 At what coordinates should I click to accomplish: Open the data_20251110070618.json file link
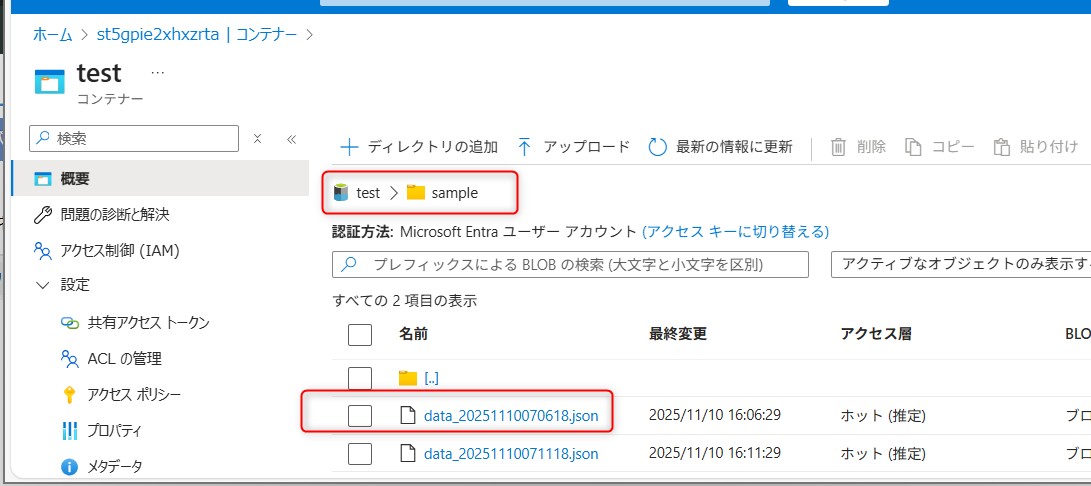pyautogui.click(x=511, y=416)
